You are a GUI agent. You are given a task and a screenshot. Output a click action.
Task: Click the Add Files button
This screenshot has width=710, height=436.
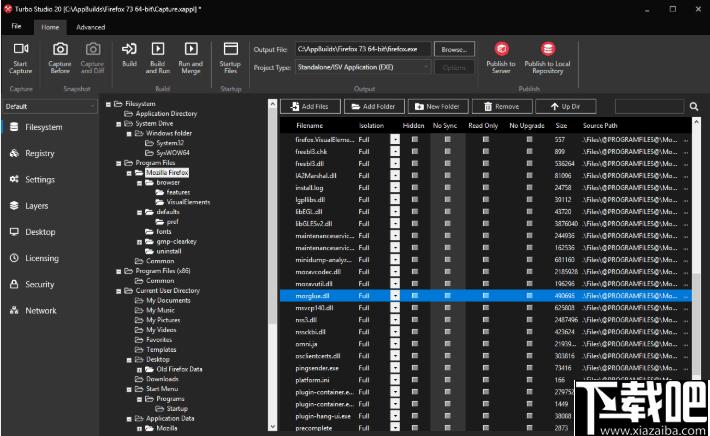click(x=310, y=106)
